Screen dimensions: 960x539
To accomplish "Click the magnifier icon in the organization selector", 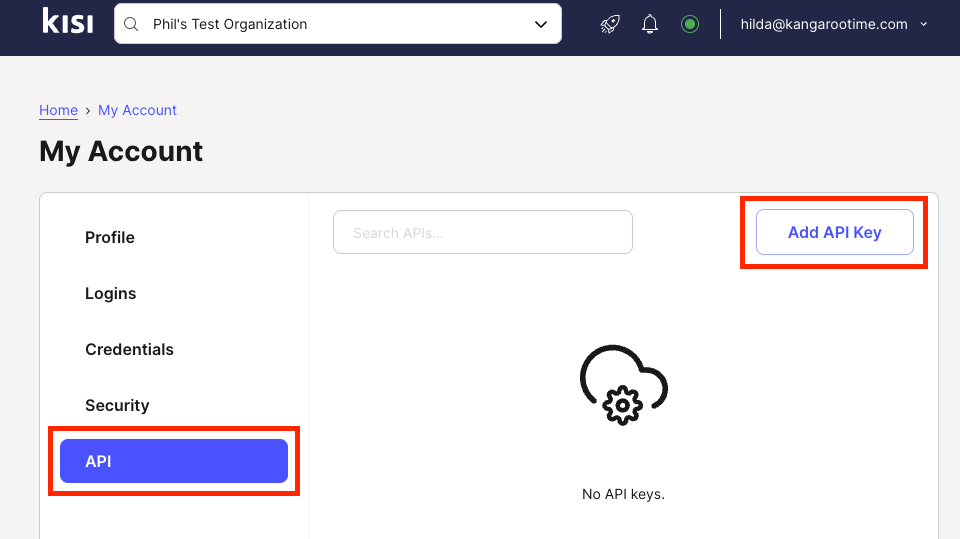I will pos(133,24).
